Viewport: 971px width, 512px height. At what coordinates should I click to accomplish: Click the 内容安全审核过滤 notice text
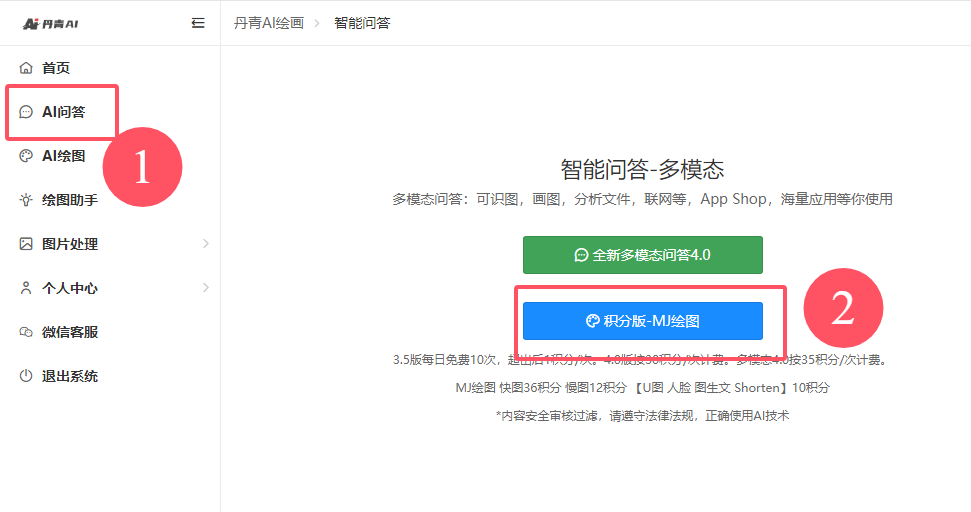(642, 415)
